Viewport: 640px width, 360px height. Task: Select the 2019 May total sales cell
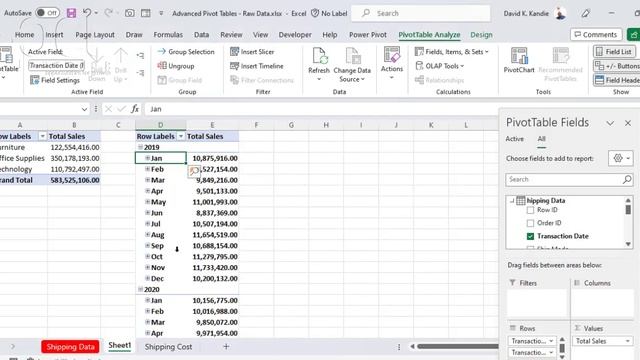tap(213, 202)
